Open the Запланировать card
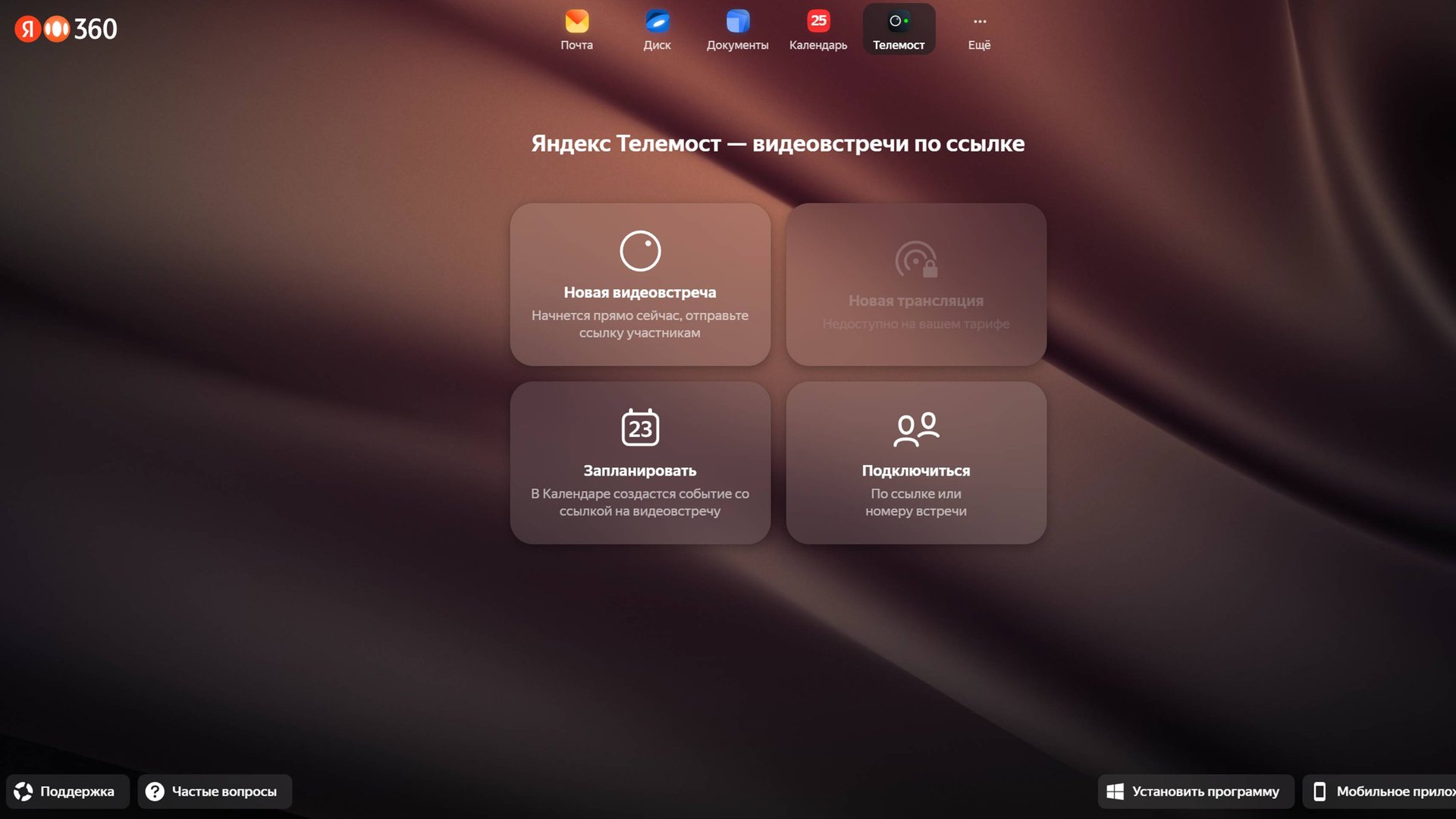Screen dimensions: 1456x819 click(x=641, y=463)
